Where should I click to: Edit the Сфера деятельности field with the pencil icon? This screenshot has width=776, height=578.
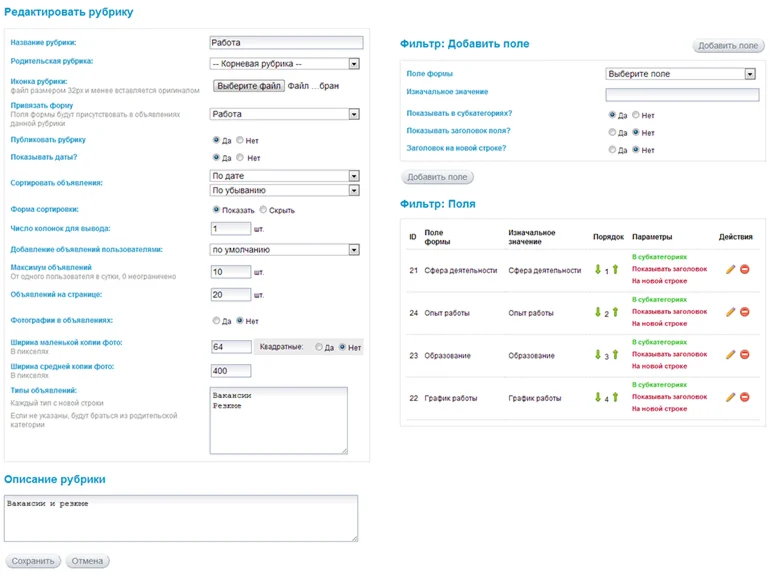pyautogui.click(x=730, y=269)
